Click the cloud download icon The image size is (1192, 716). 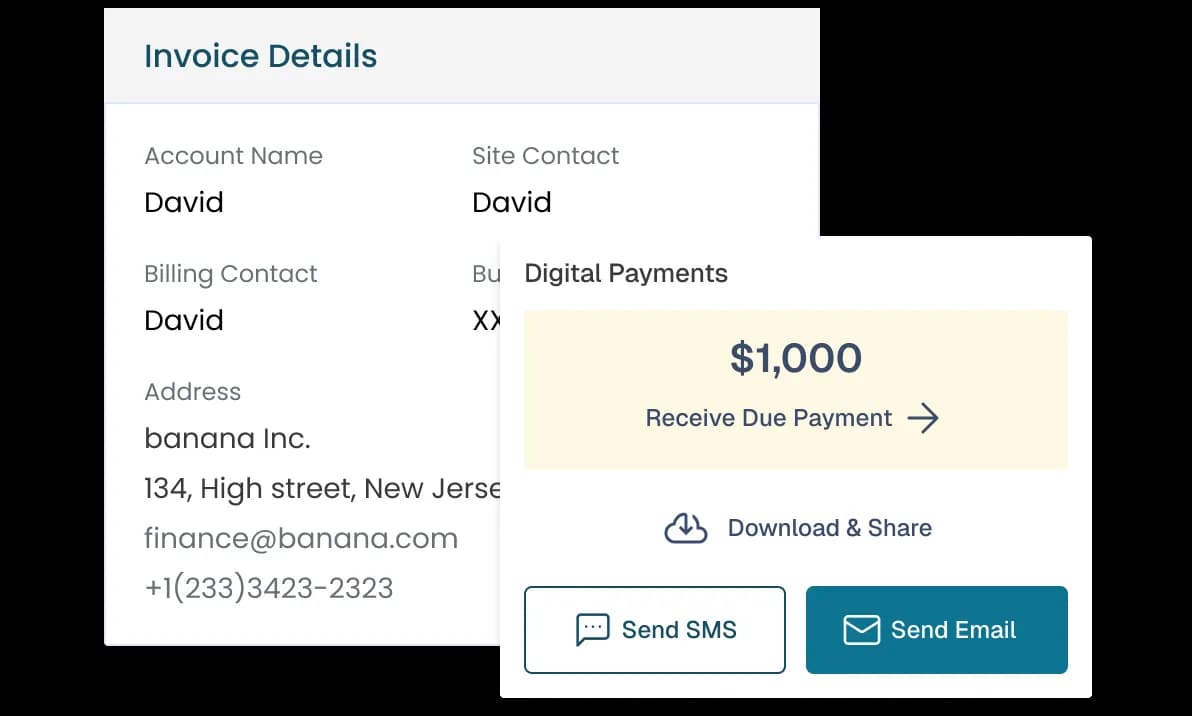click(686, 528)
